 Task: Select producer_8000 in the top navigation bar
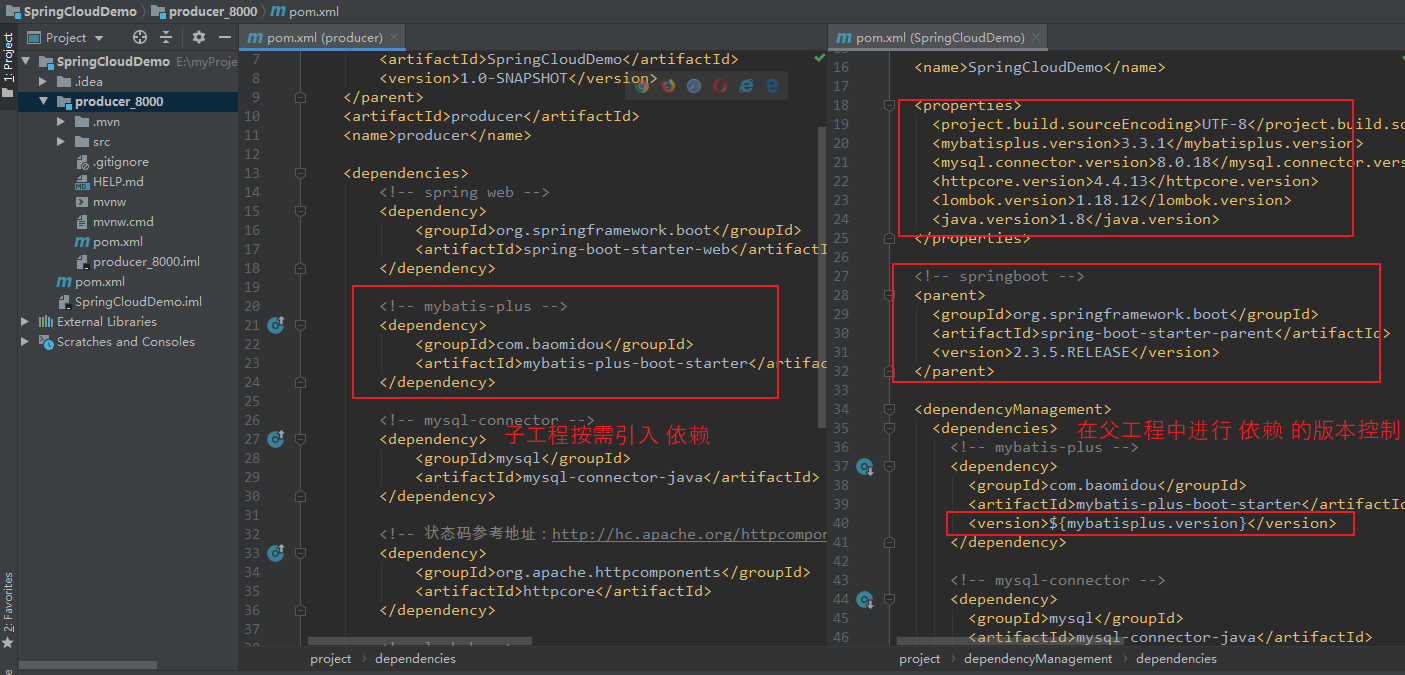[204, 11]
